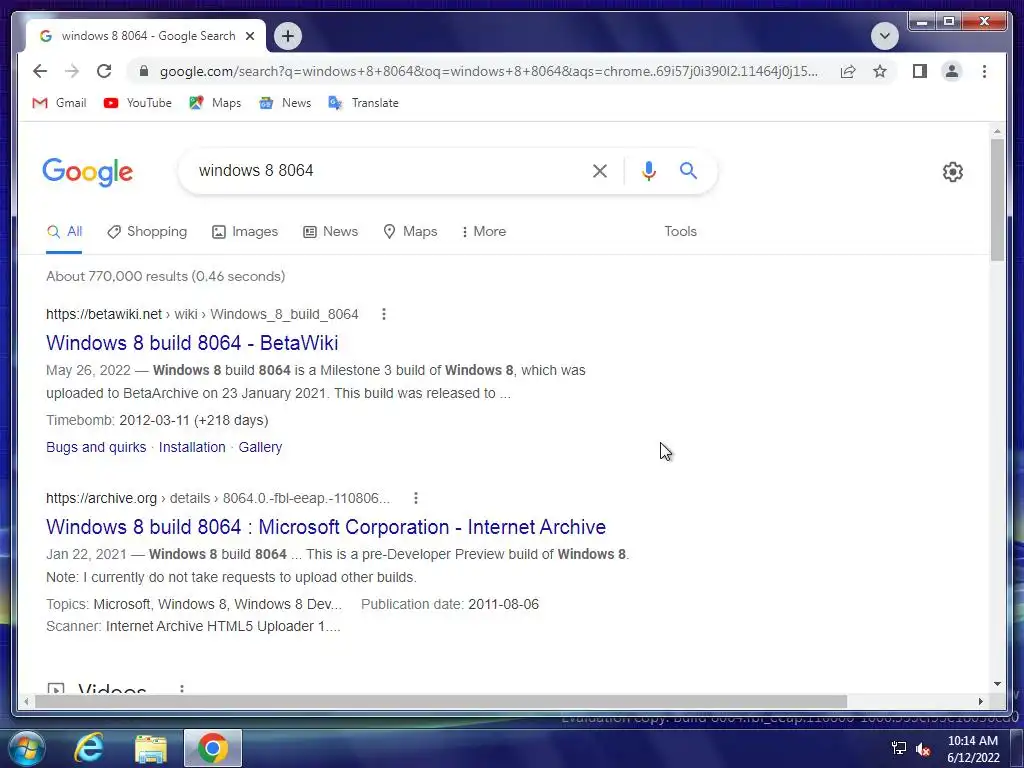The width and height of the screenshot is (1024, 768).
Task: Click the Chrome profile avatar icon
Action: pyautogui.click(x=952, y=71)
